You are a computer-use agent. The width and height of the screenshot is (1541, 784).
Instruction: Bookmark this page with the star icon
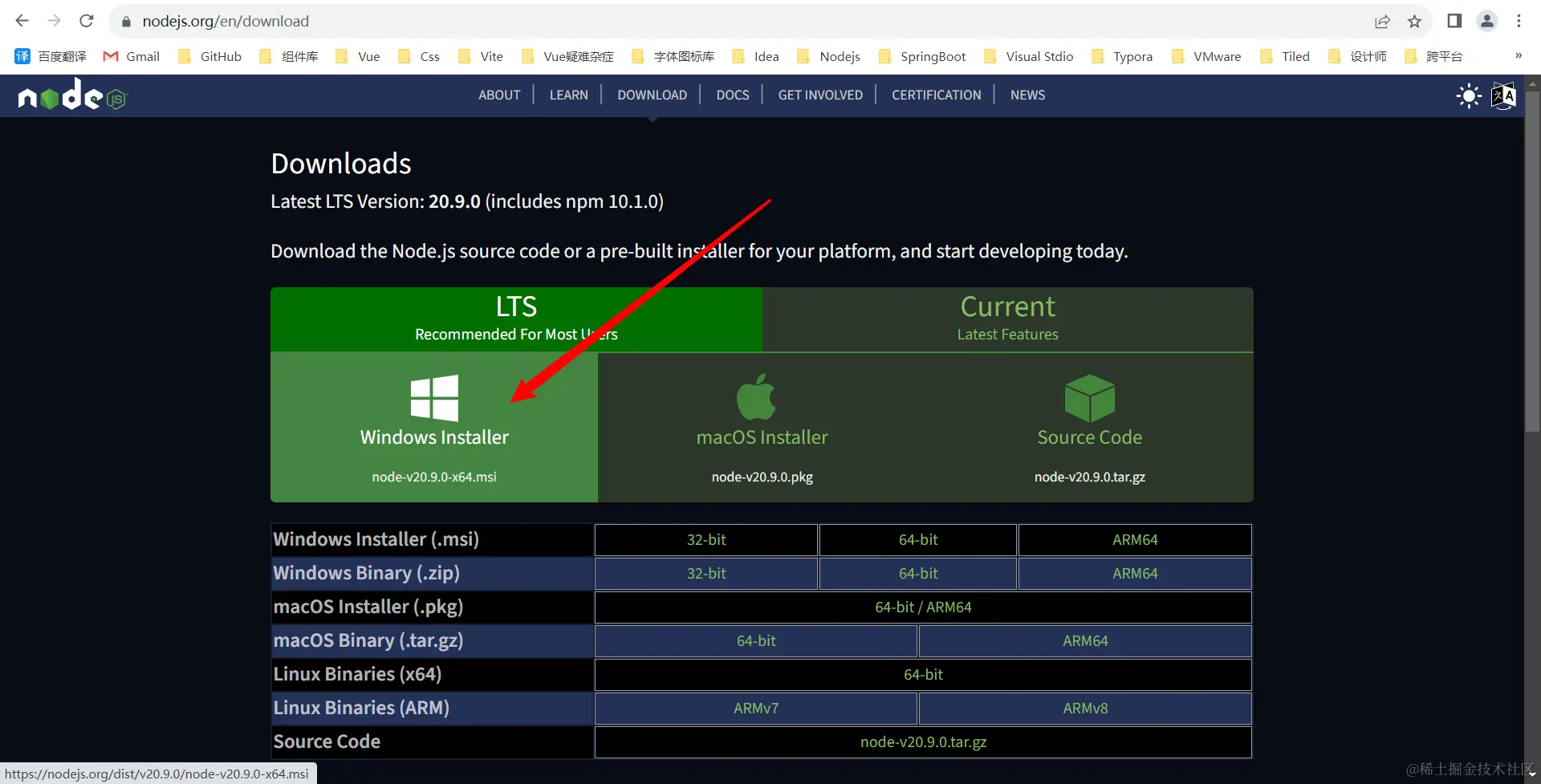coord(1415,22)
